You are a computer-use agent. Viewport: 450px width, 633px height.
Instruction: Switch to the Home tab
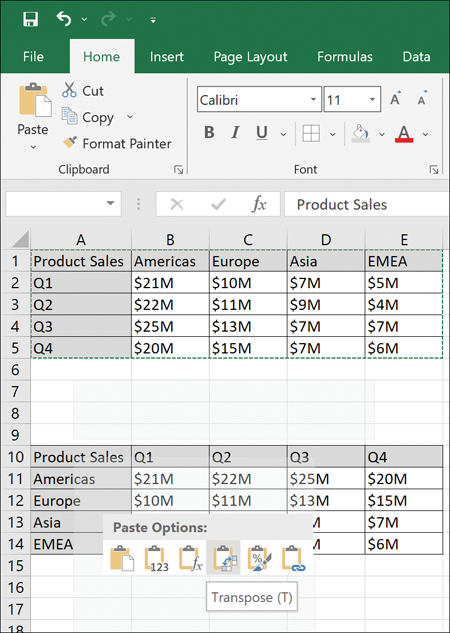[x=102, y=57]
